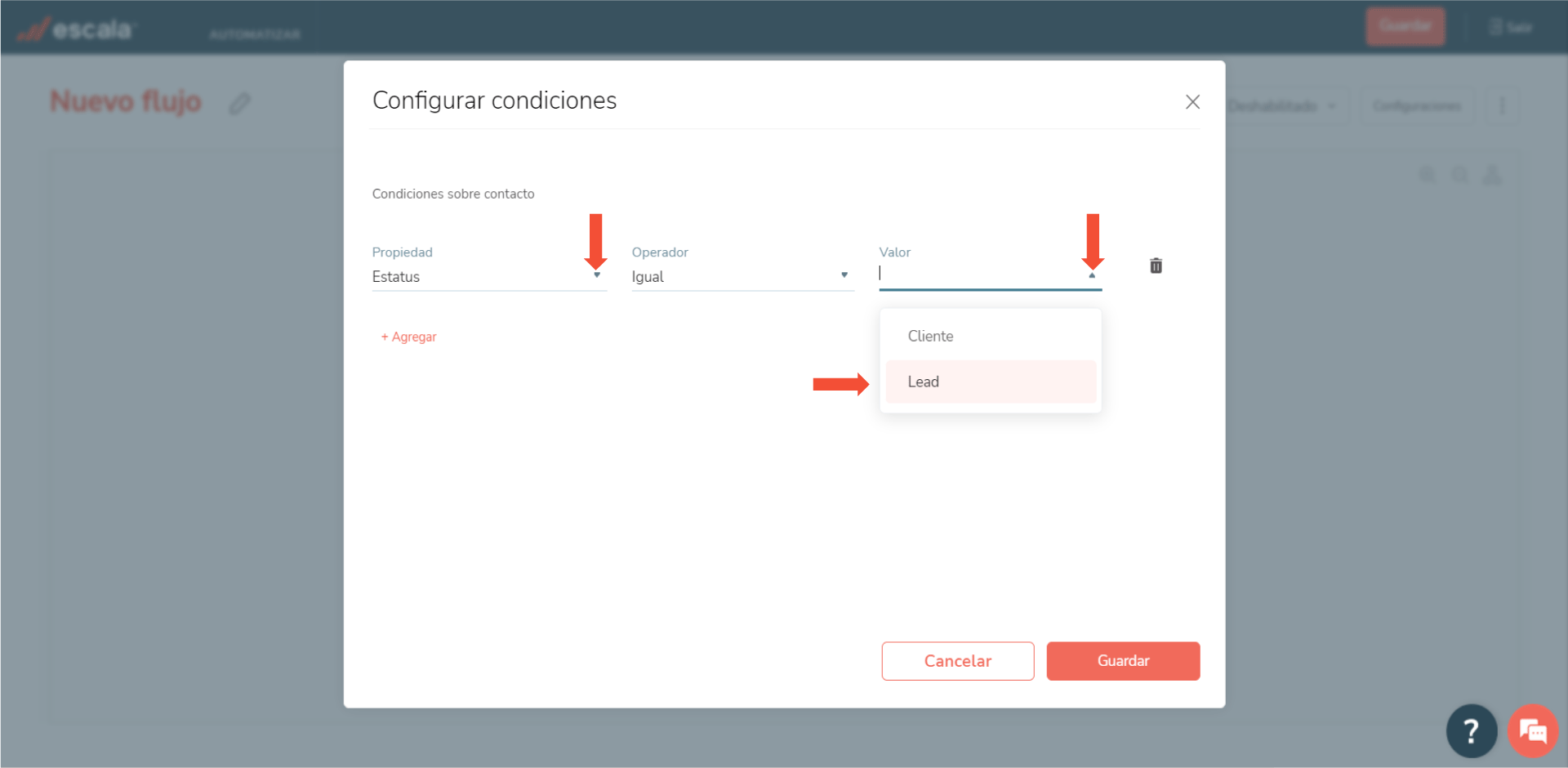Open the help question mark button
Screen dimensions: 1568x768
coord(1471,730)
